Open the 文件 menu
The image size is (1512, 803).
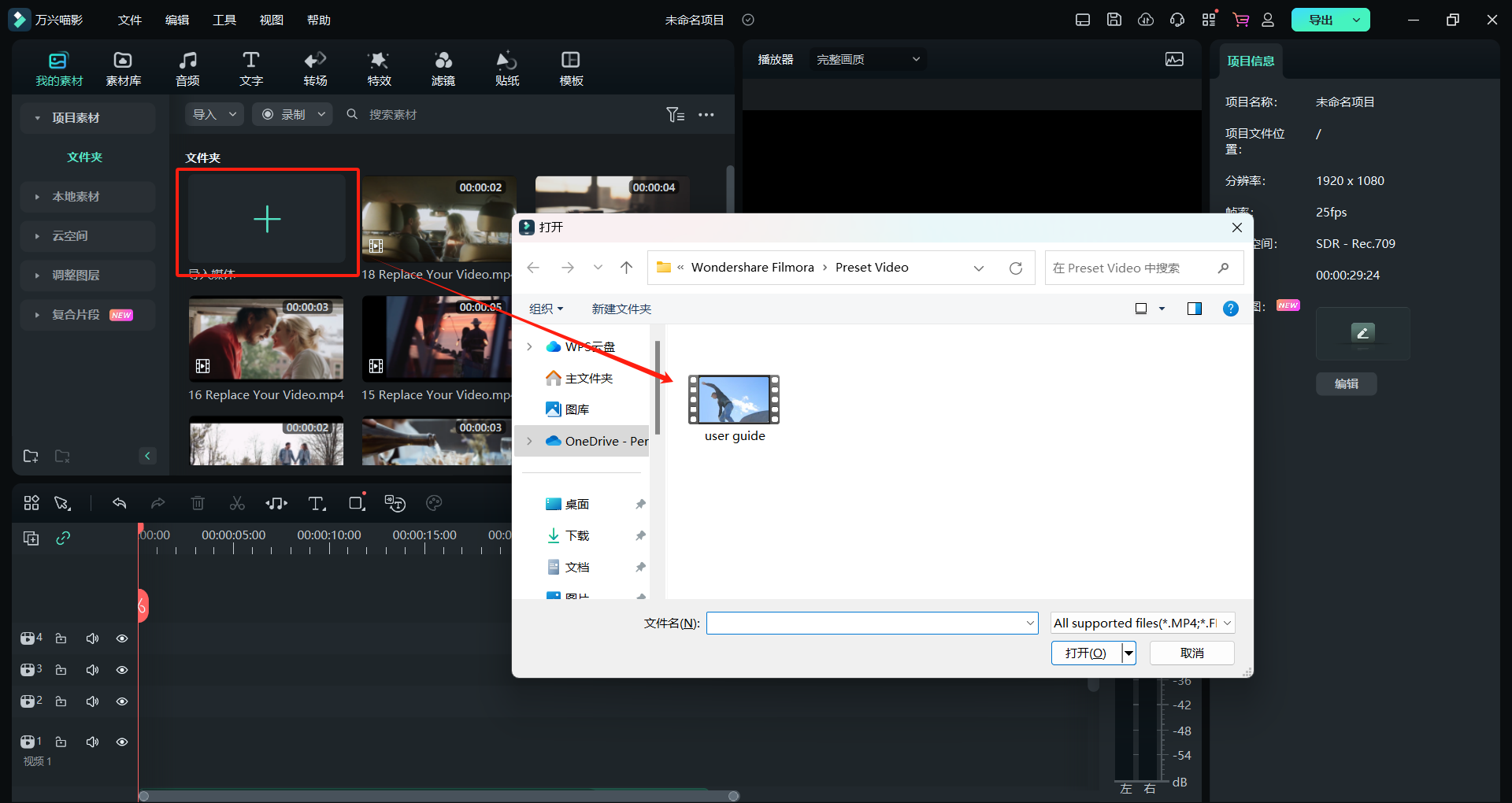(129, 20)
